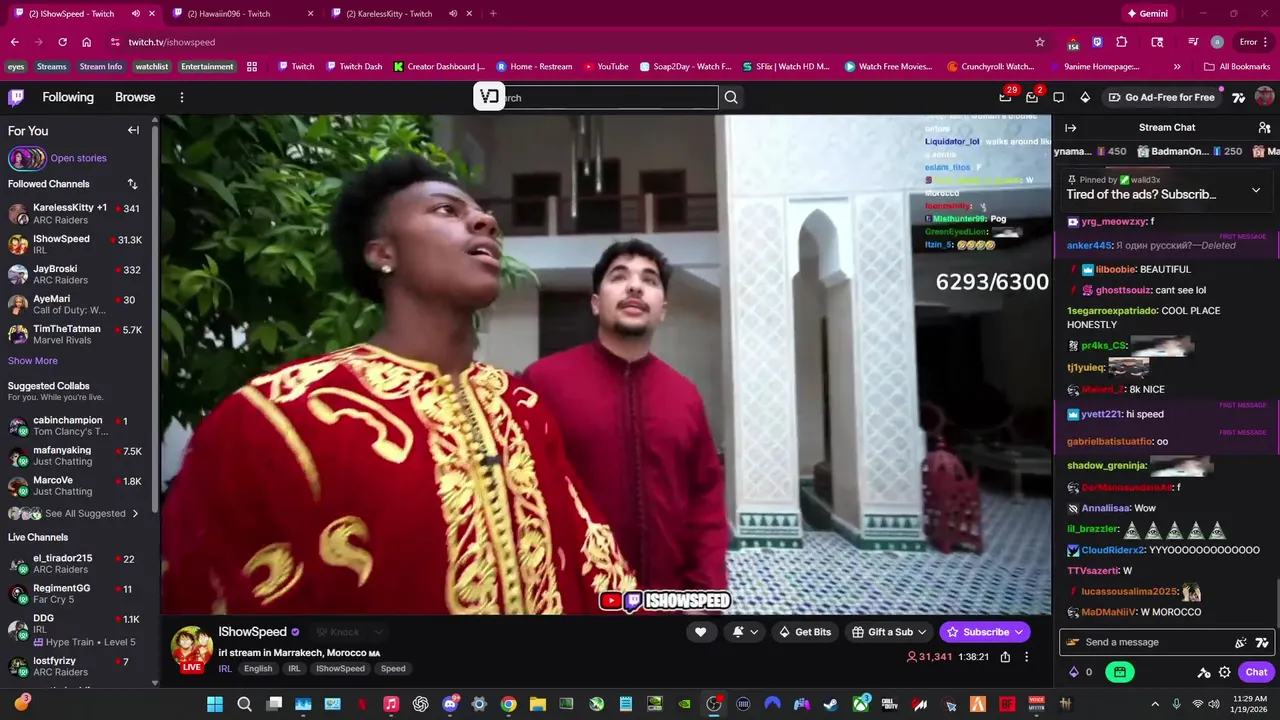Click the search magnifier button

click(731, 97)
